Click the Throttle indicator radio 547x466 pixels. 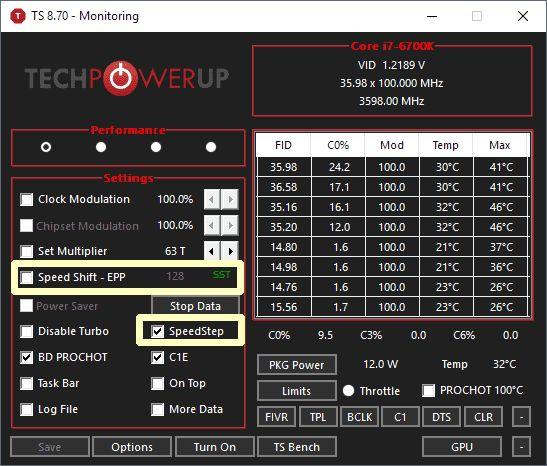(348, 391)
